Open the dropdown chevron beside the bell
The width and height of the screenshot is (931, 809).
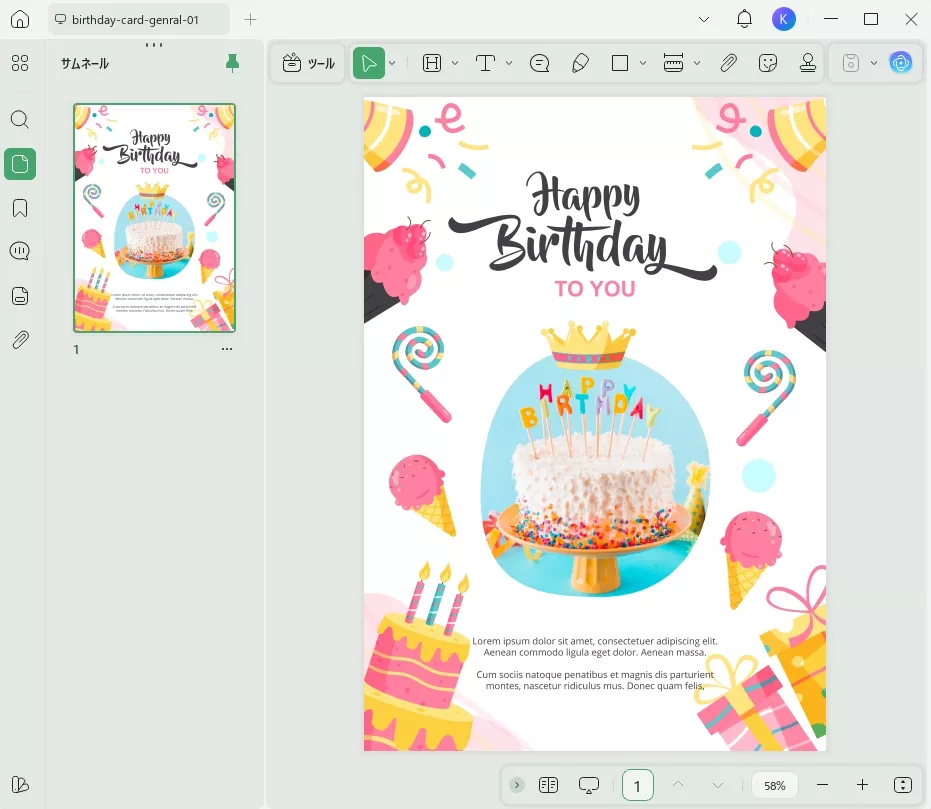point(704,19)
